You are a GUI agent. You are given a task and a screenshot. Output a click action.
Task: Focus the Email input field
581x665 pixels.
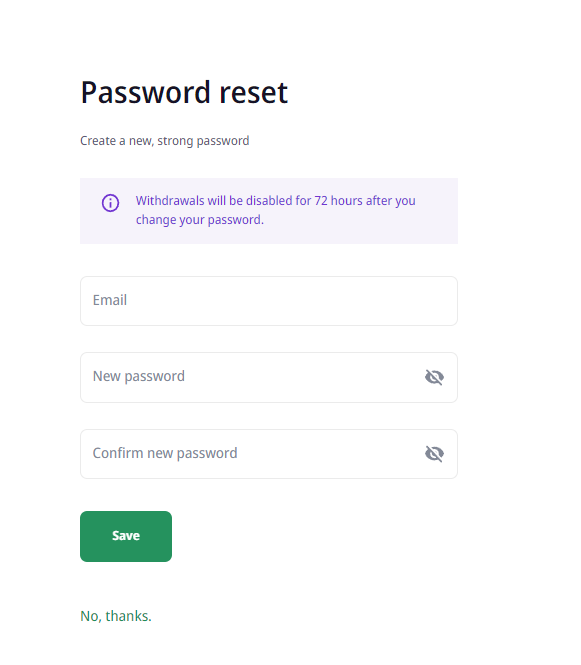click(269, 301)
